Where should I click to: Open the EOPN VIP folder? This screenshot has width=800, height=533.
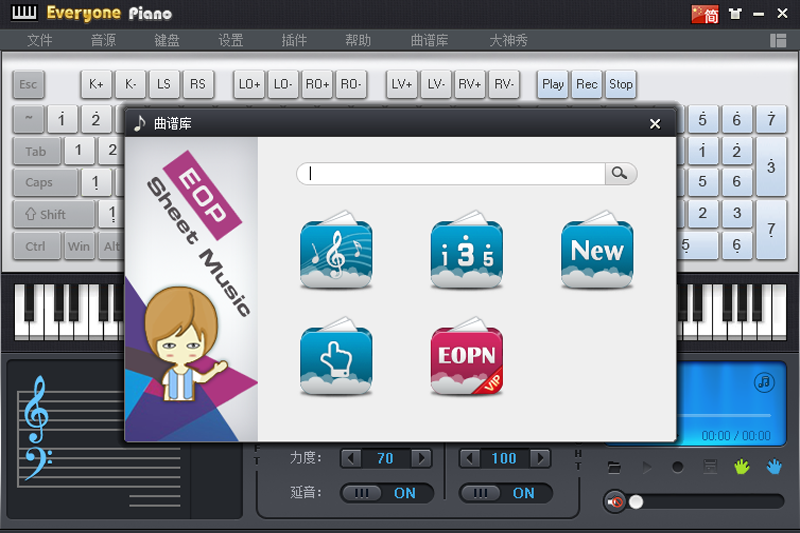[x=466, y=357]
